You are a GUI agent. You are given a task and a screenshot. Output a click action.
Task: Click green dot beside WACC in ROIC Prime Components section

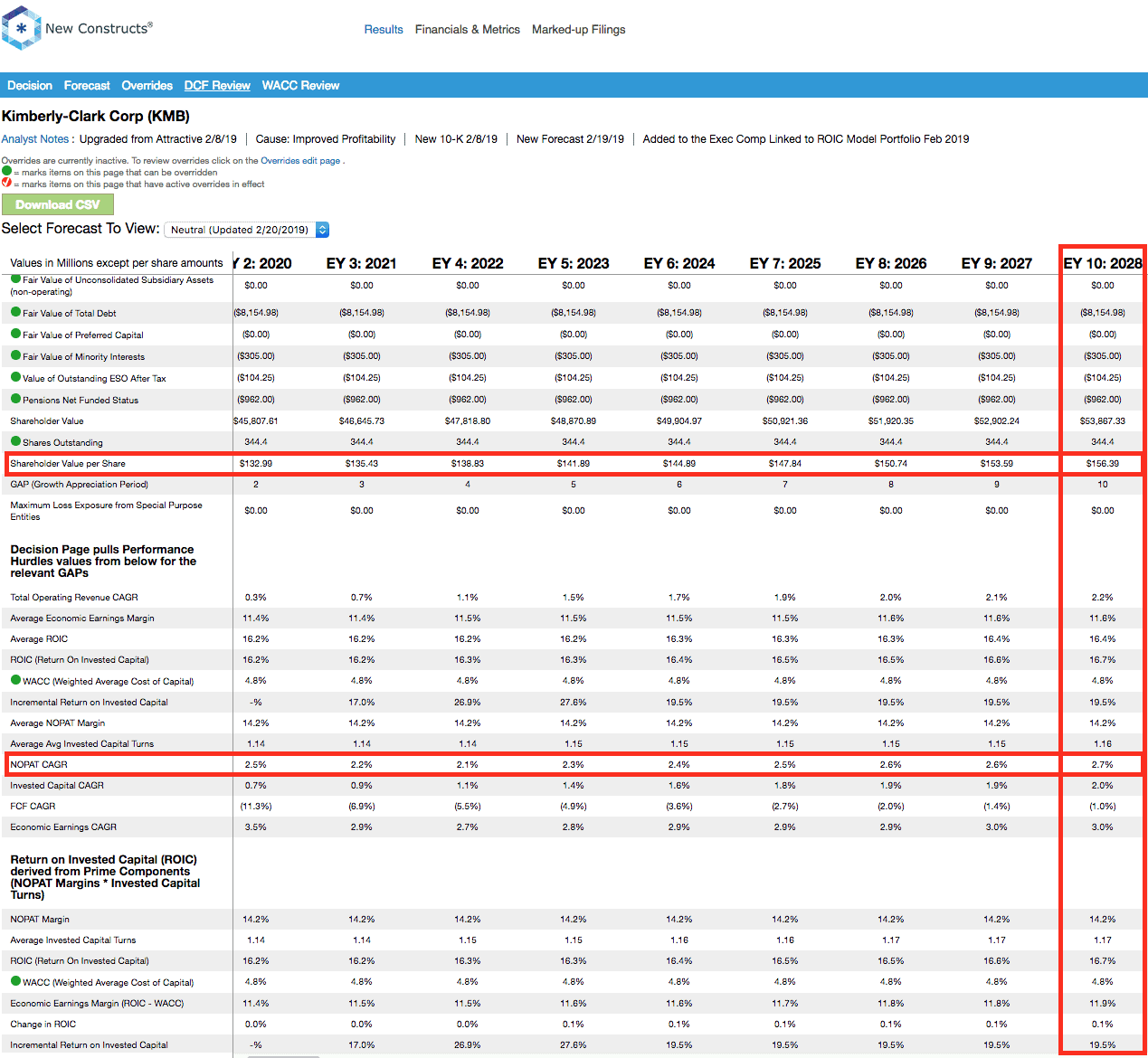16,981
